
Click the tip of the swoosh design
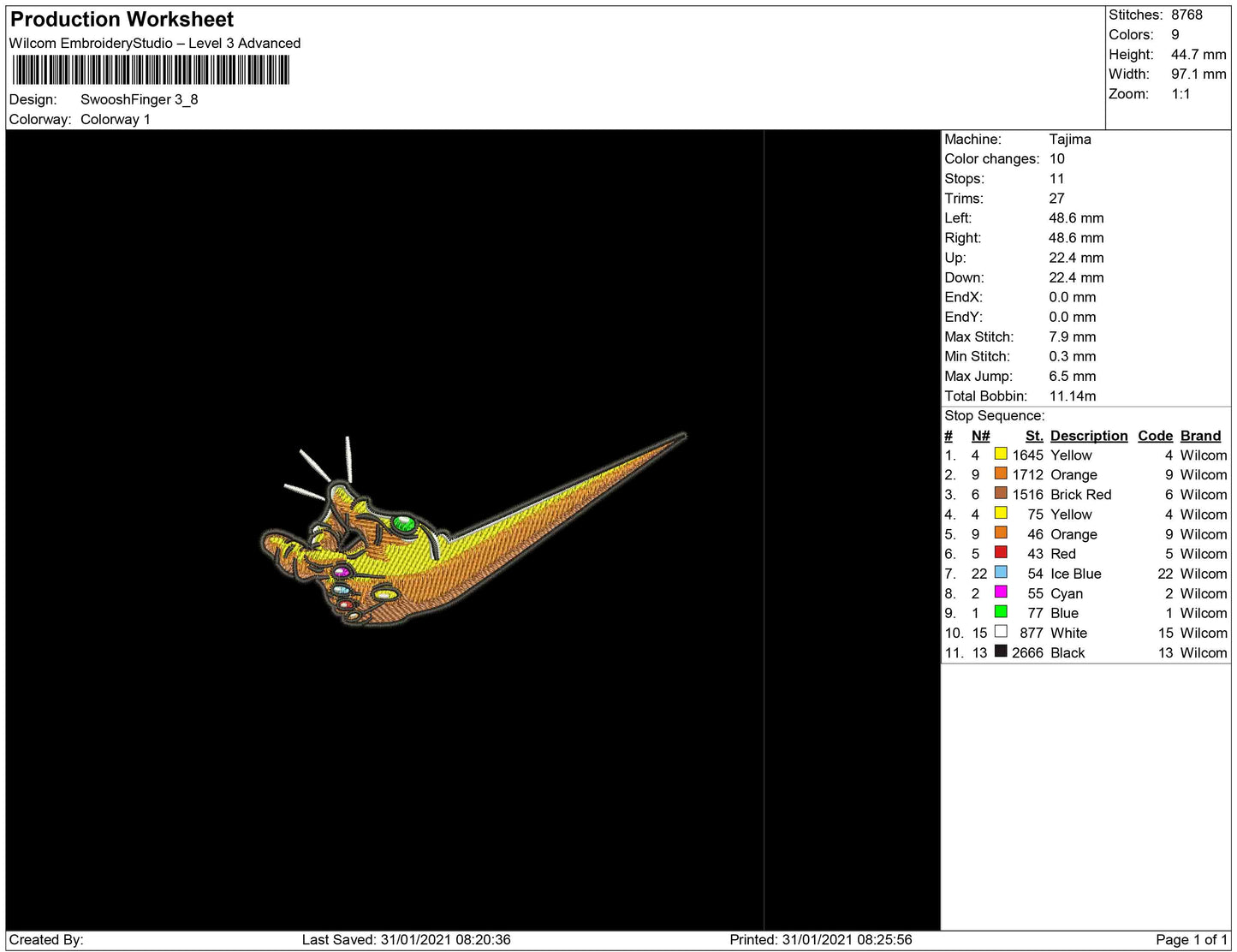pos(682,437)
